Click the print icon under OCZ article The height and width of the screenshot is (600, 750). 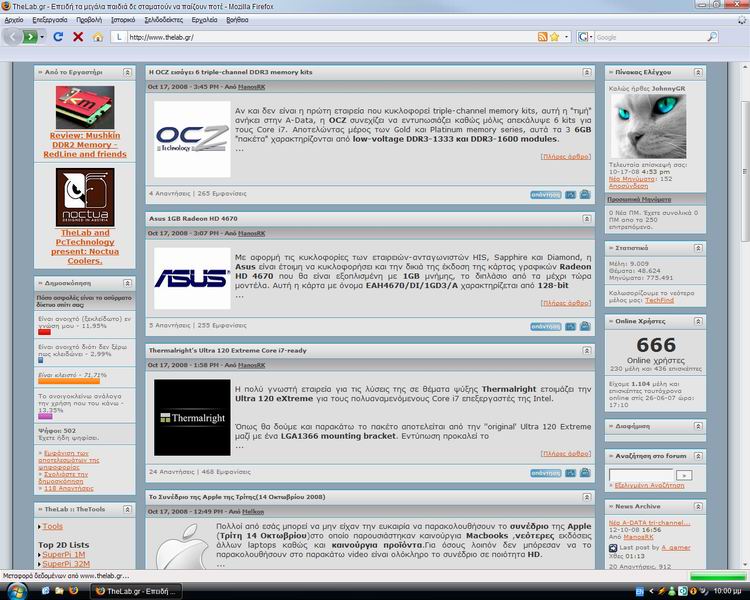pyautogui.click(x=585, y=194)
